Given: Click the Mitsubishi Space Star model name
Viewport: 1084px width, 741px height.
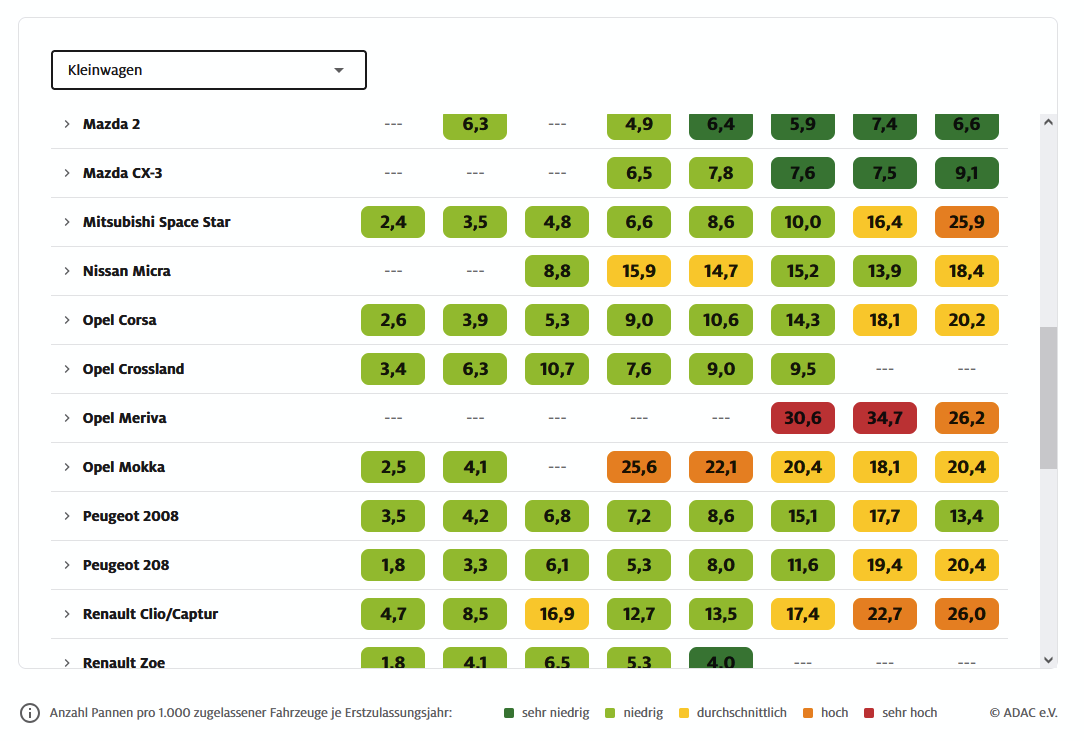Looking at the screenshot, I should coord(156,222).
